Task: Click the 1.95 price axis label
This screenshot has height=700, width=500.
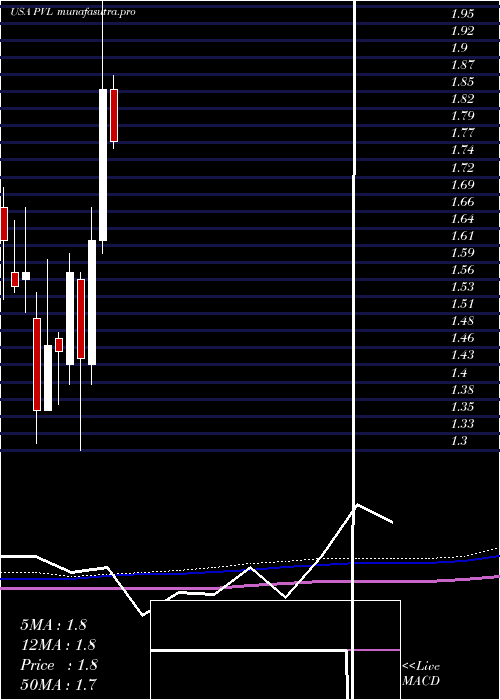Action: [x=462, y=14]
